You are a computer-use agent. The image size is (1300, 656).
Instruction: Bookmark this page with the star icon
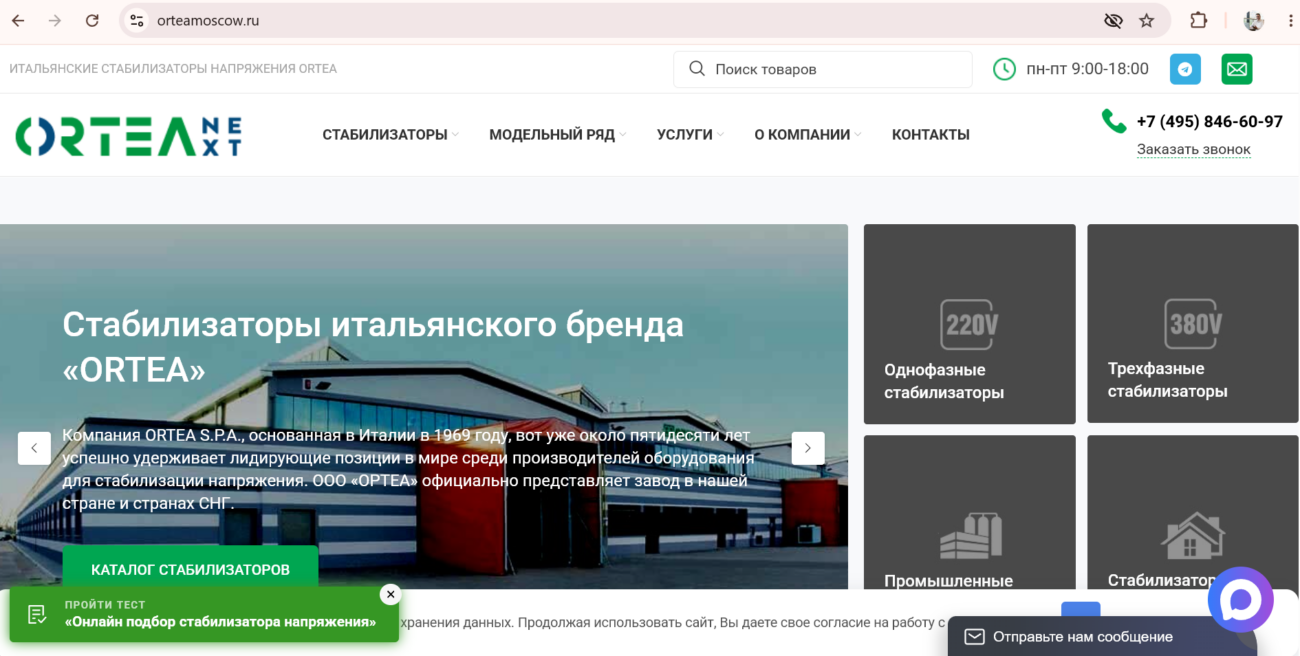point(1147,20)
